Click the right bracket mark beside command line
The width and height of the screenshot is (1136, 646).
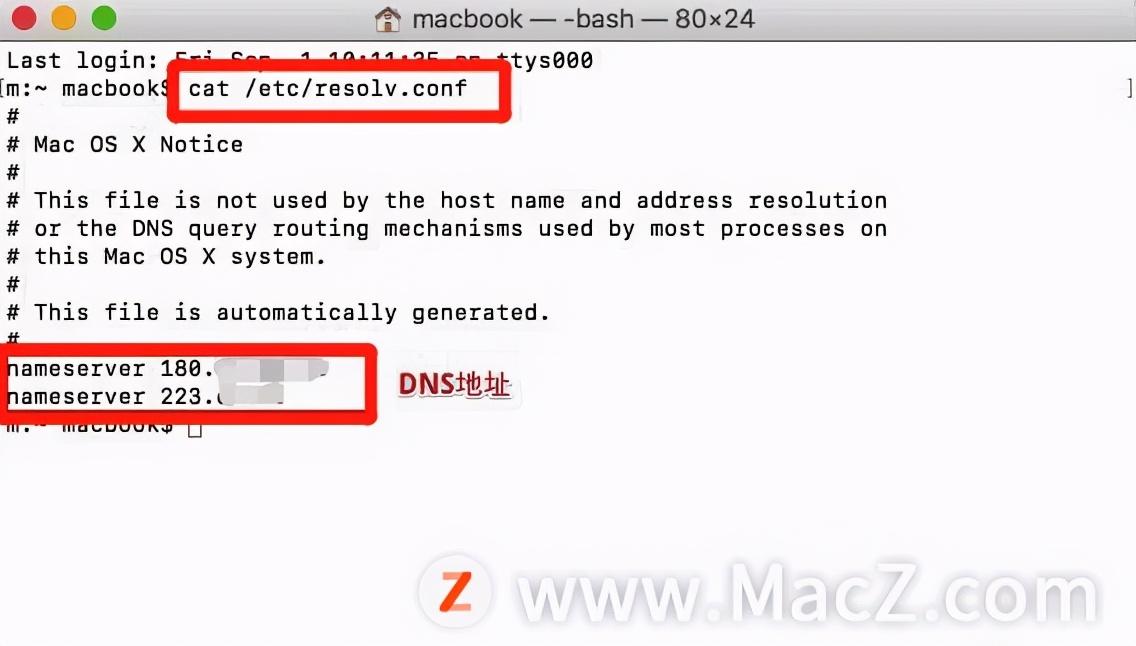coord(1129,89)
